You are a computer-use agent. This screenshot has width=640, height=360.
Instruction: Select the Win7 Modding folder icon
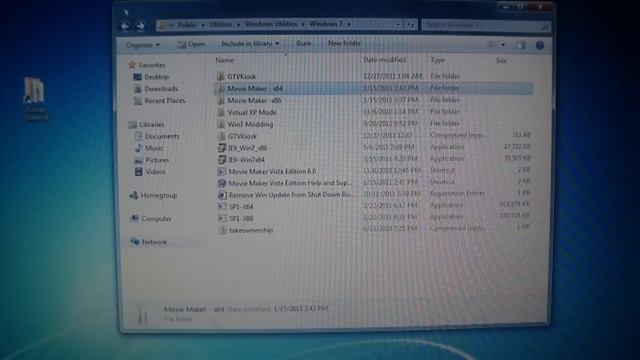[221, 124]
